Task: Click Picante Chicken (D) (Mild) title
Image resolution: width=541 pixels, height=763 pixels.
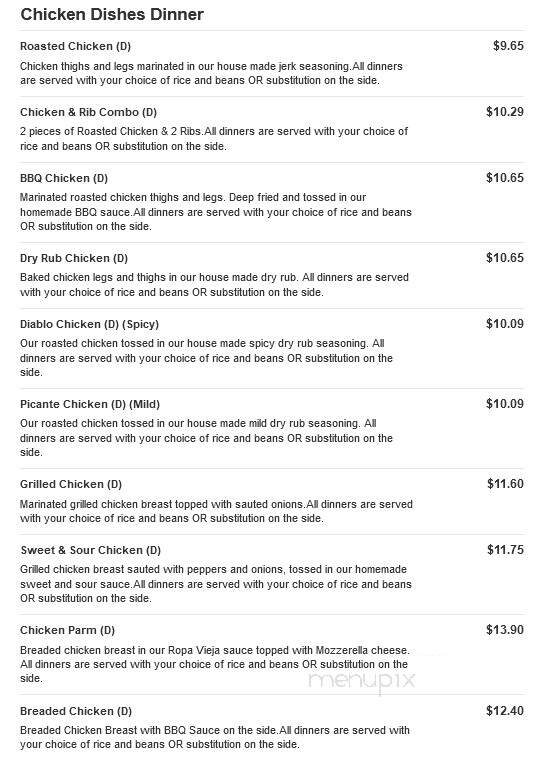Action: pyautogui.click(x=90, y=404)
